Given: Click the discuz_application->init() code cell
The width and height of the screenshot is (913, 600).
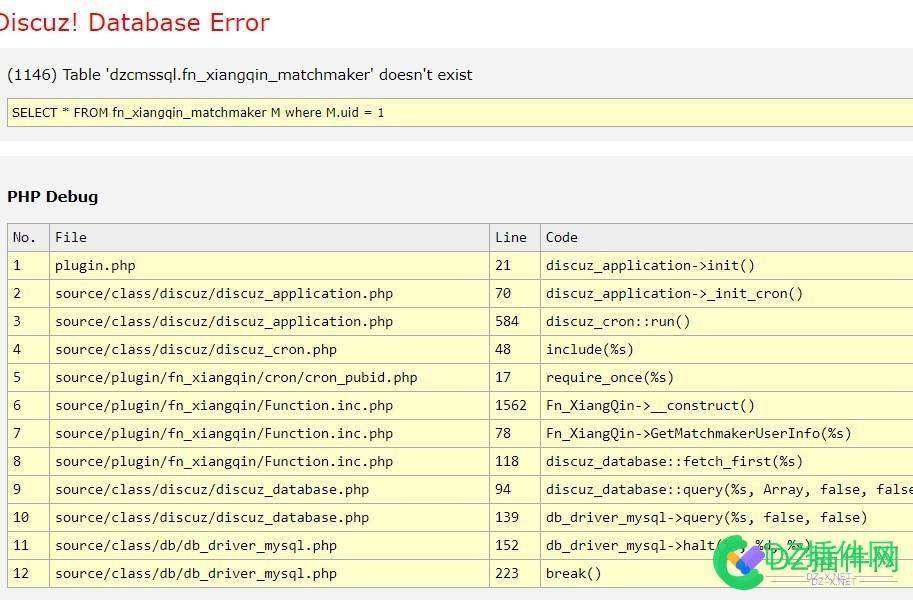Looking at the screenshot, I should 650,266.
